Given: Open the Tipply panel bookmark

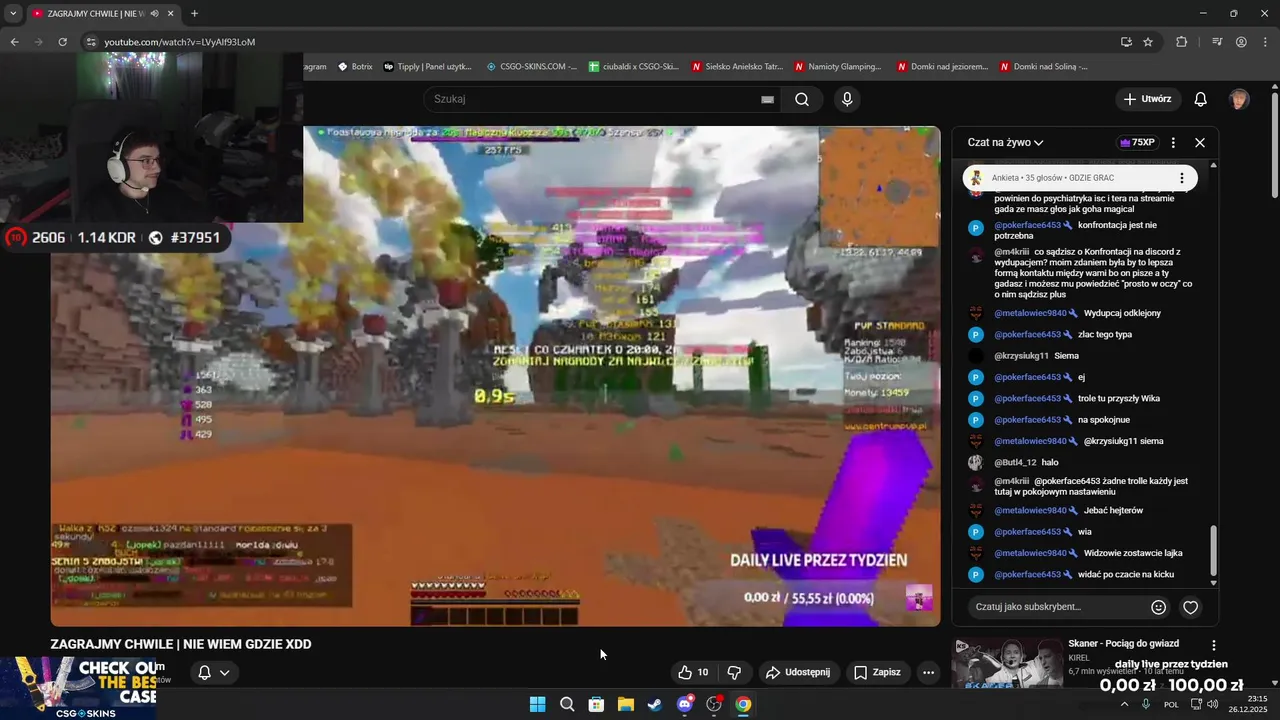Looking at the screenshot, I should 428,67.
